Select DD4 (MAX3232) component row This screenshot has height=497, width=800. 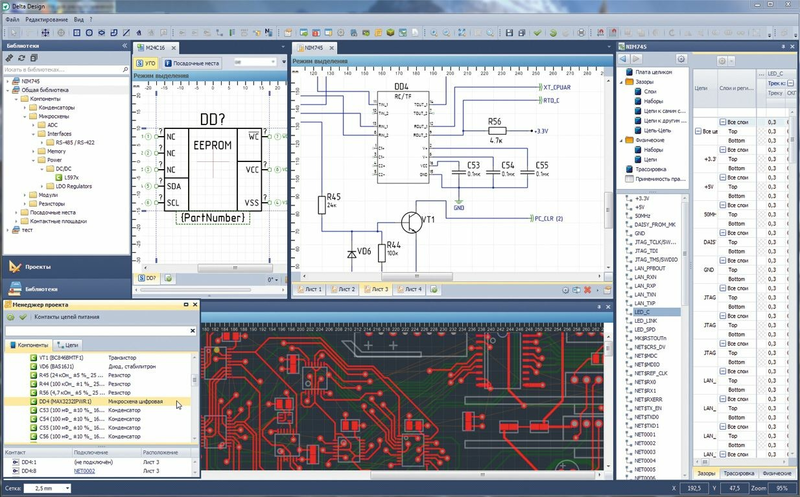[97, 402]
